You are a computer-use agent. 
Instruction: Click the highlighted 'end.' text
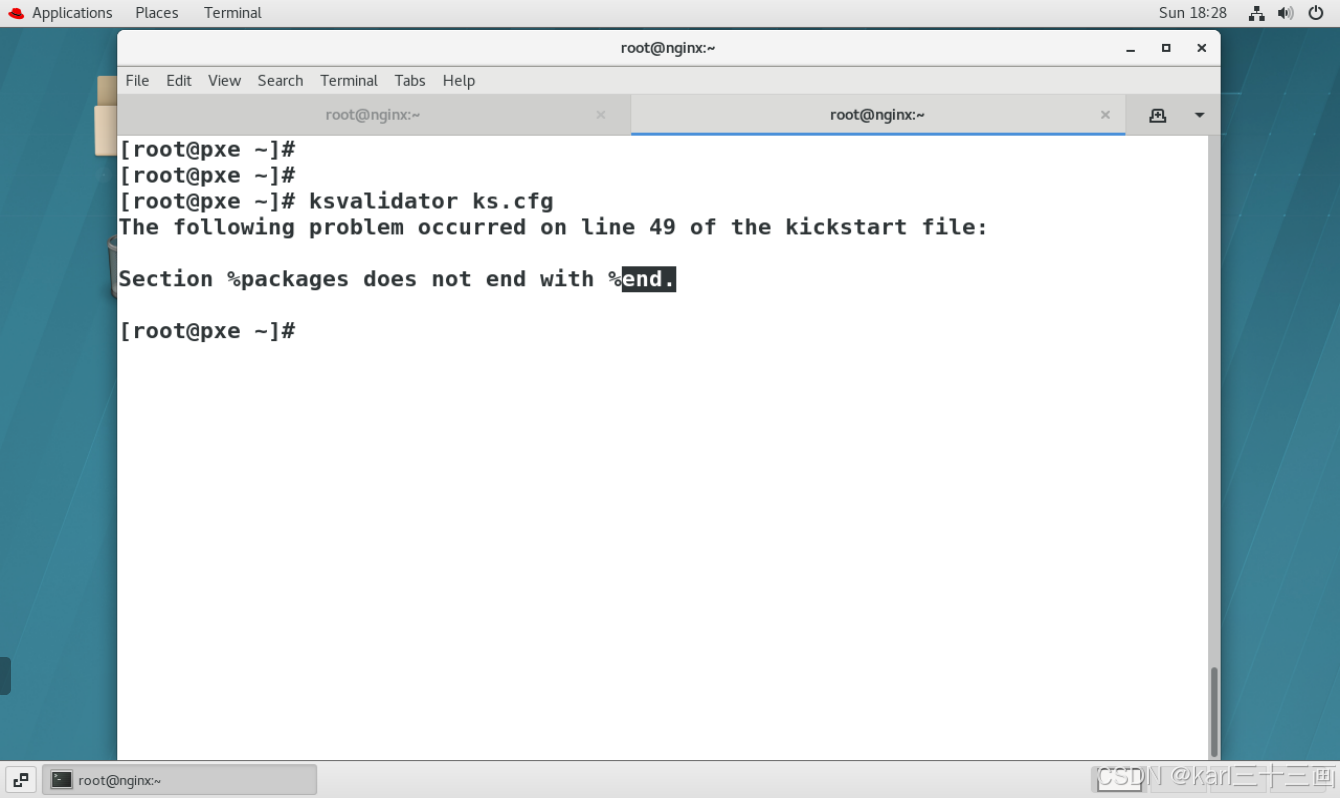coord(649,279)
